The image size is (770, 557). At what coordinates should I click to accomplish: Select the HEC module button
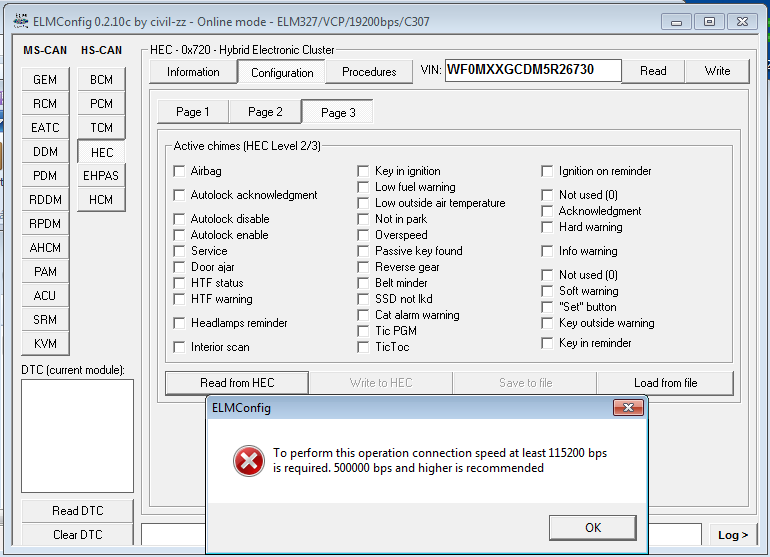pos(101,152)
